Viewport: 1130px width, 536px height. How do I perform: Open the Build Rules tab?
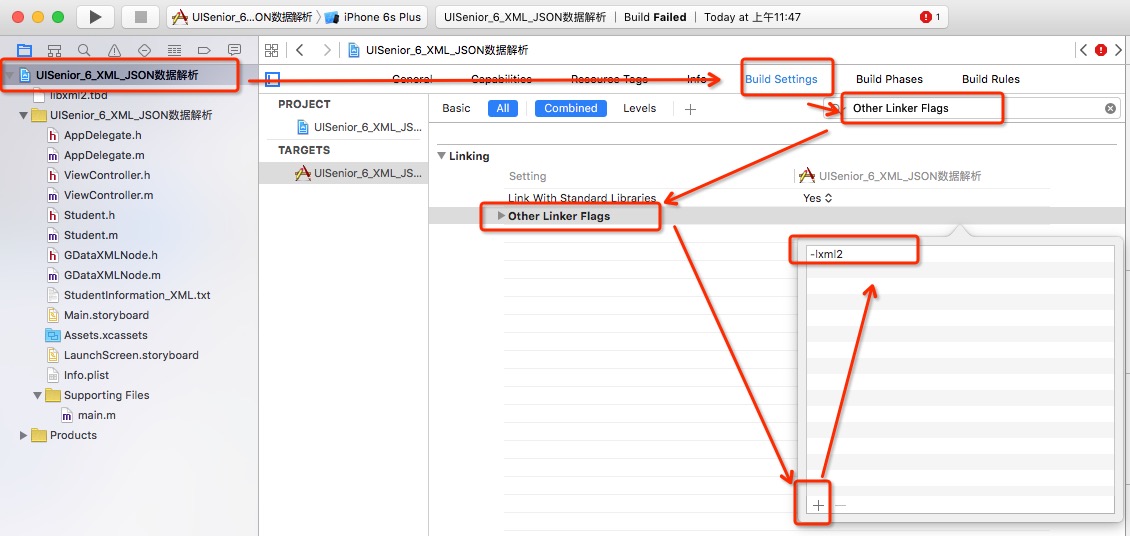pyautogui.click(x=991, y=79)
